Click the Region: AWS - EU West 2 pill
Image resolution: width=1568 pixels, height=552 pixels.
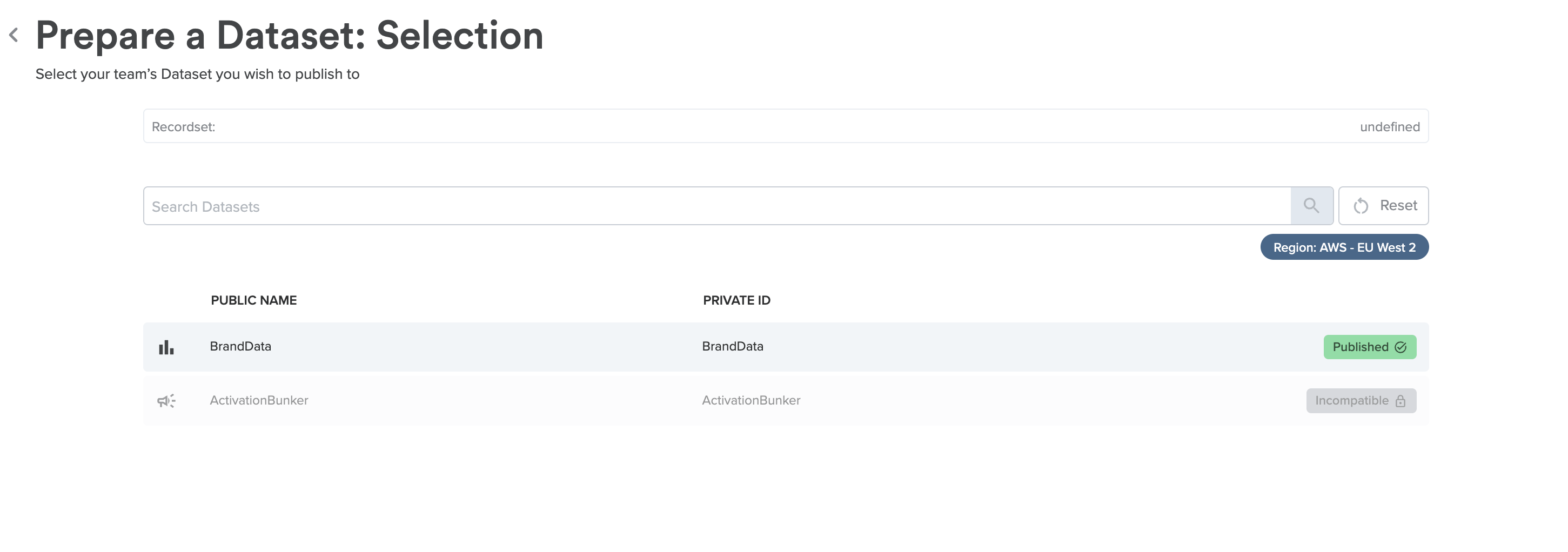[x=1344, y=247]
